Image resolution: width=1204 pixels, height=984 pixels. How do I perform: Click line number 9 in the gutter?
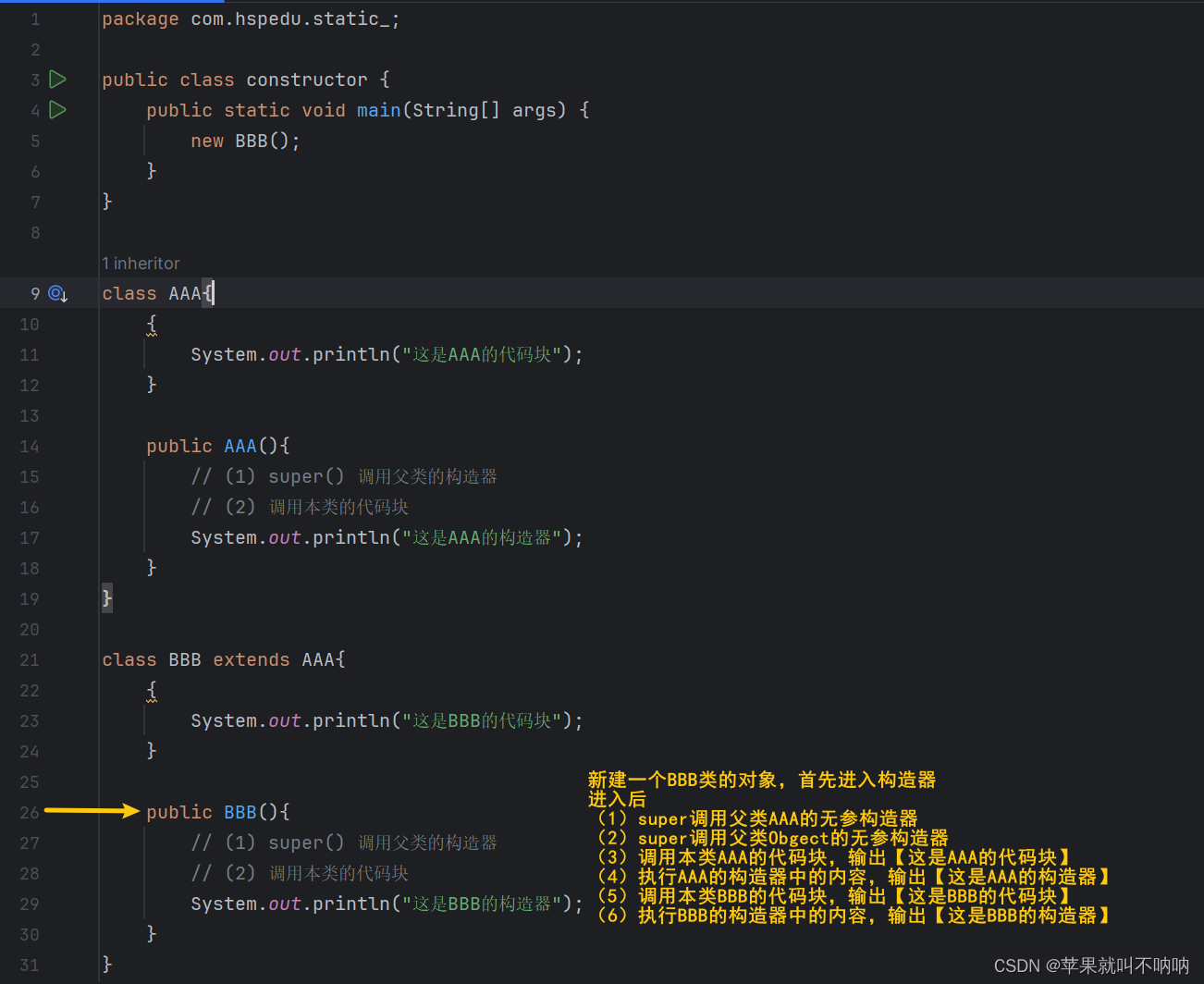[35, 294]
